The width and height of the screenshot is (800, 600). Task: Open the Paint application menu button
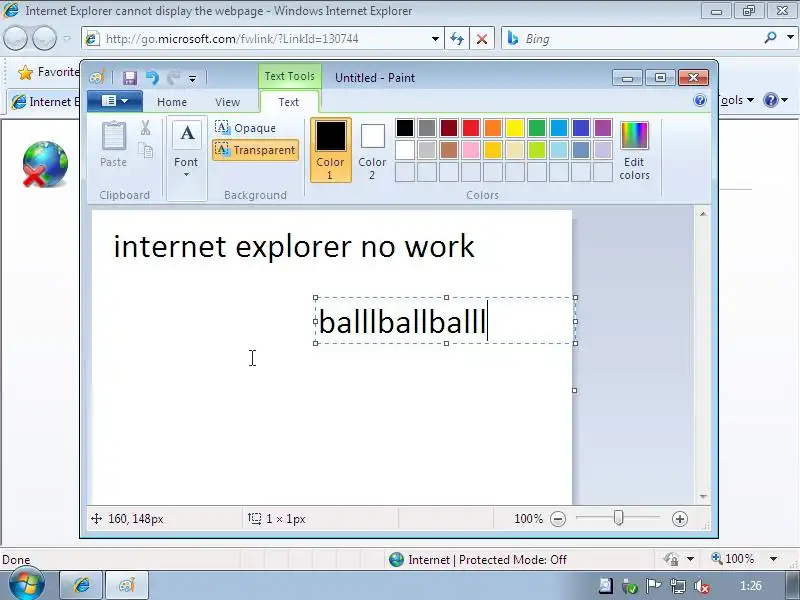point(114,101)
